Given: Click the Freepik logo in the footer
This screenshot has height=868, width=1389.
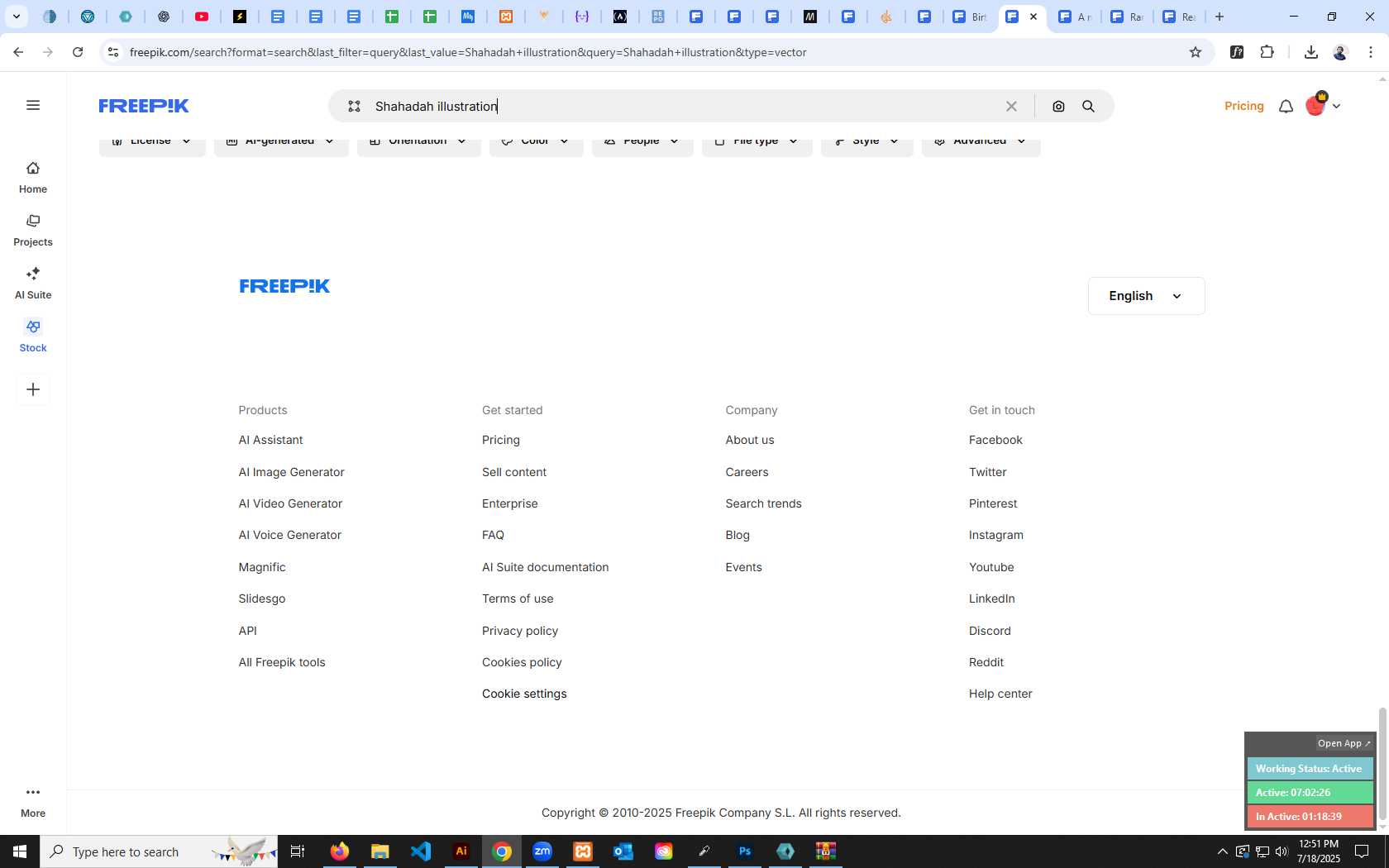Looking at the screenshot, I should [284, 286].
